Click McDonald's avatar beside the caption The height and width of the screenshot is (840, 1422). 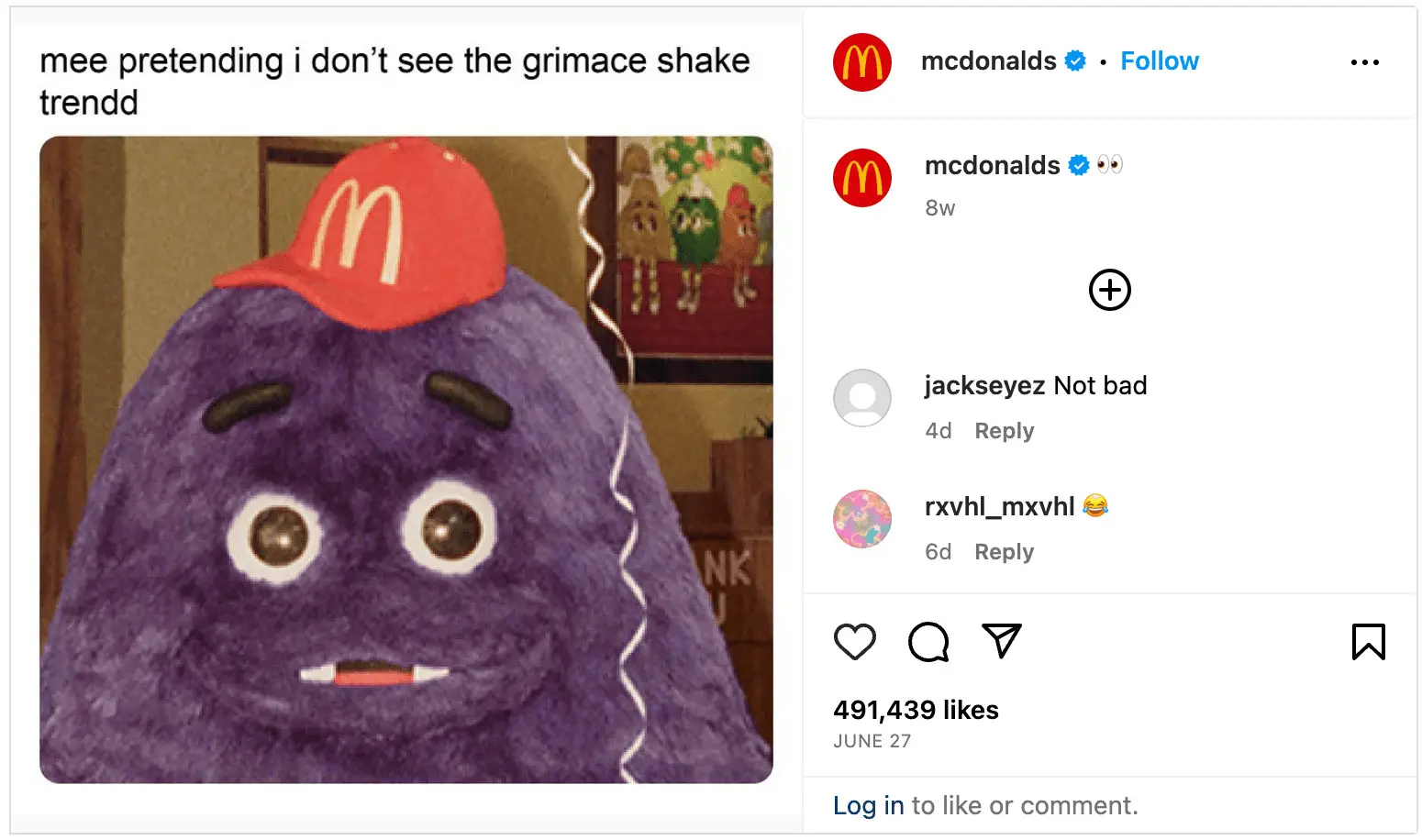tap(861, 178)
